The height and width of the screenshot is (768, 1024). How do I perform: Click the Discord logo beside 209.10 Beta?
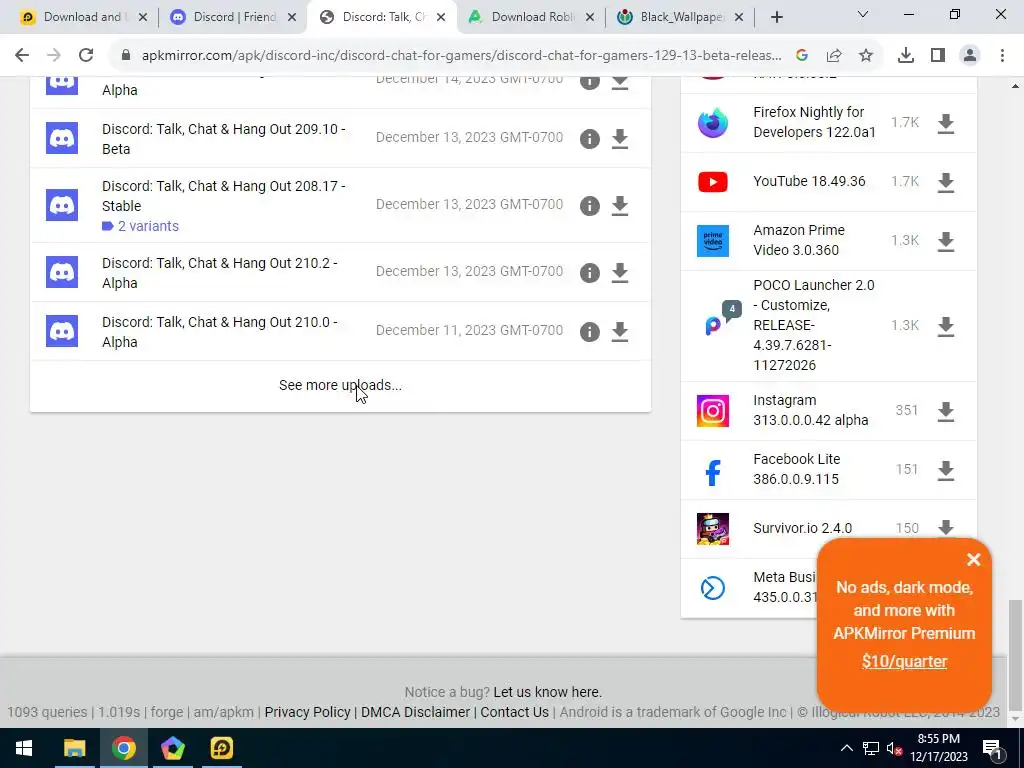pyautogui.click(x=62, y=138)
